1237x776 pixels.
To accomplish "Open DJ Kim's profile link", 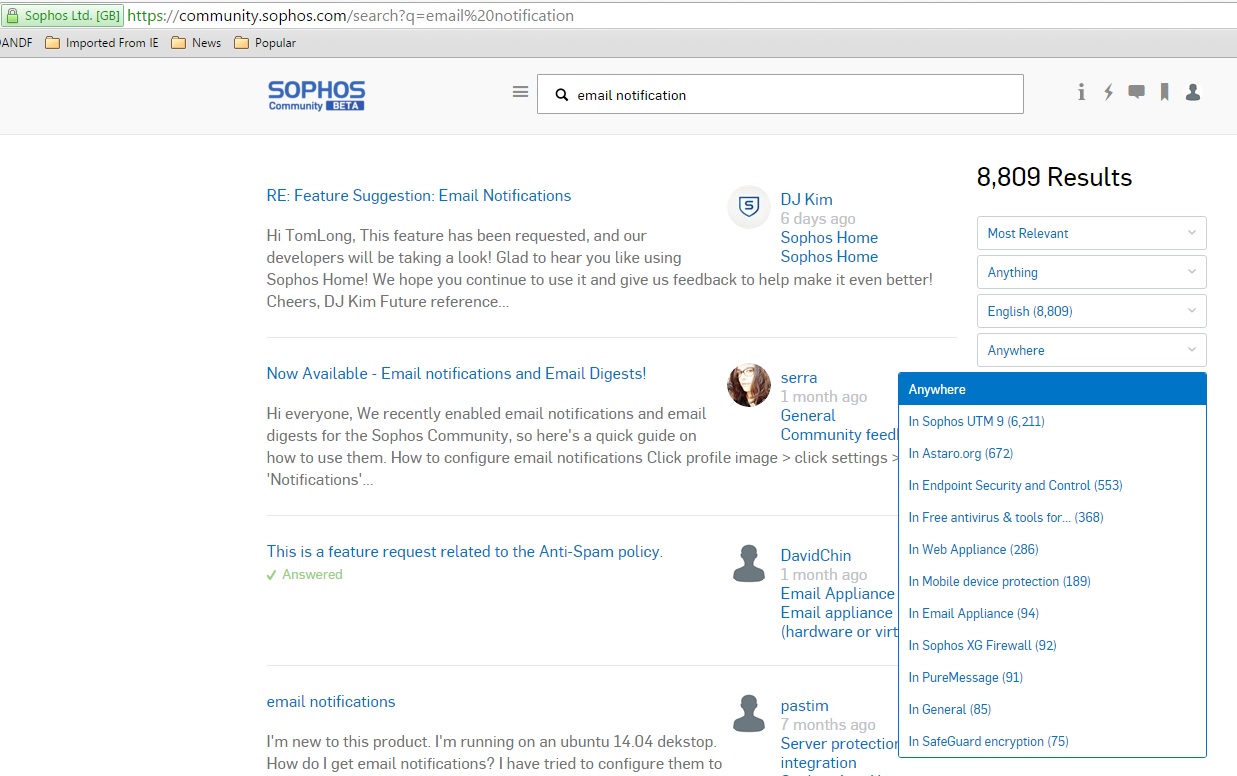I will [806, 200].
